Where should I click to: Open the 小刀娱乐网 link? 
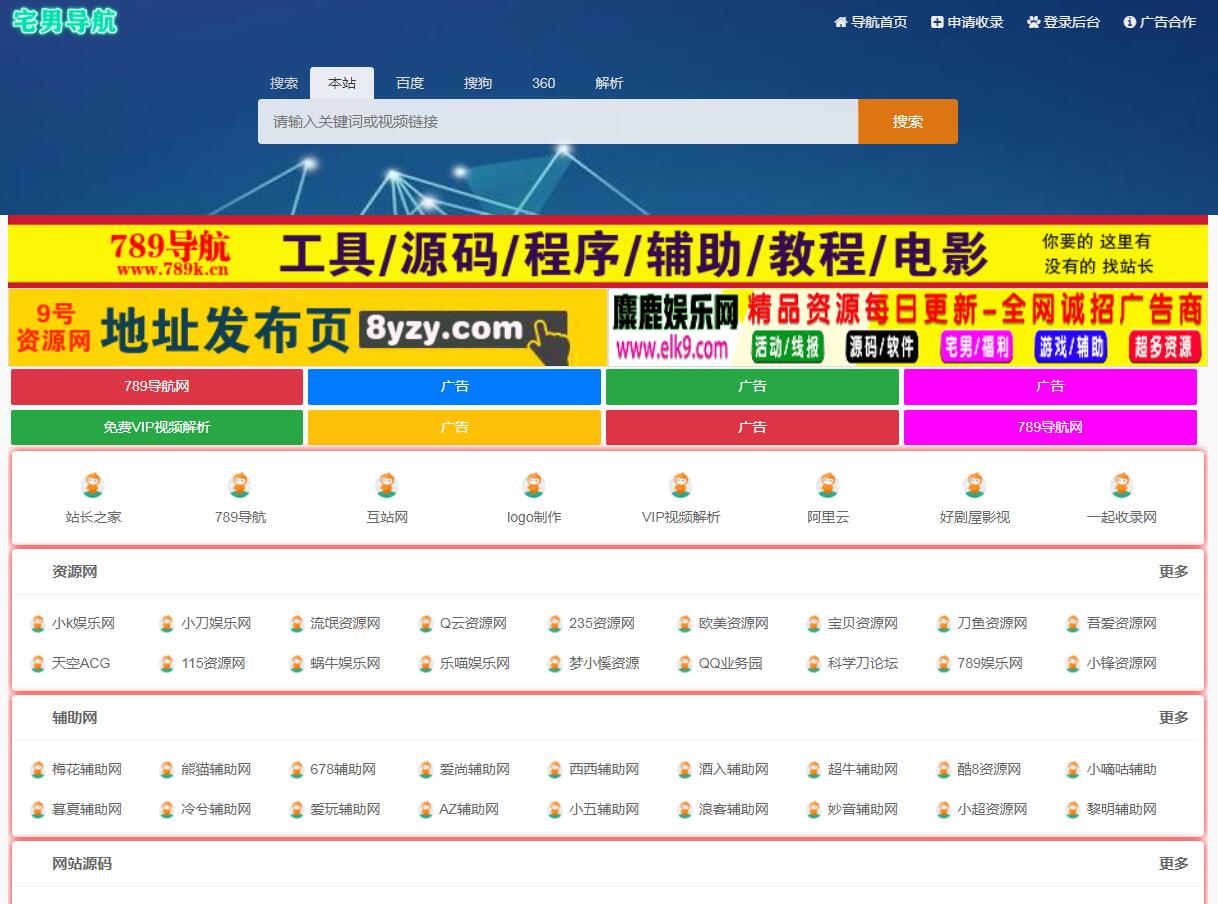click(215, 623)
